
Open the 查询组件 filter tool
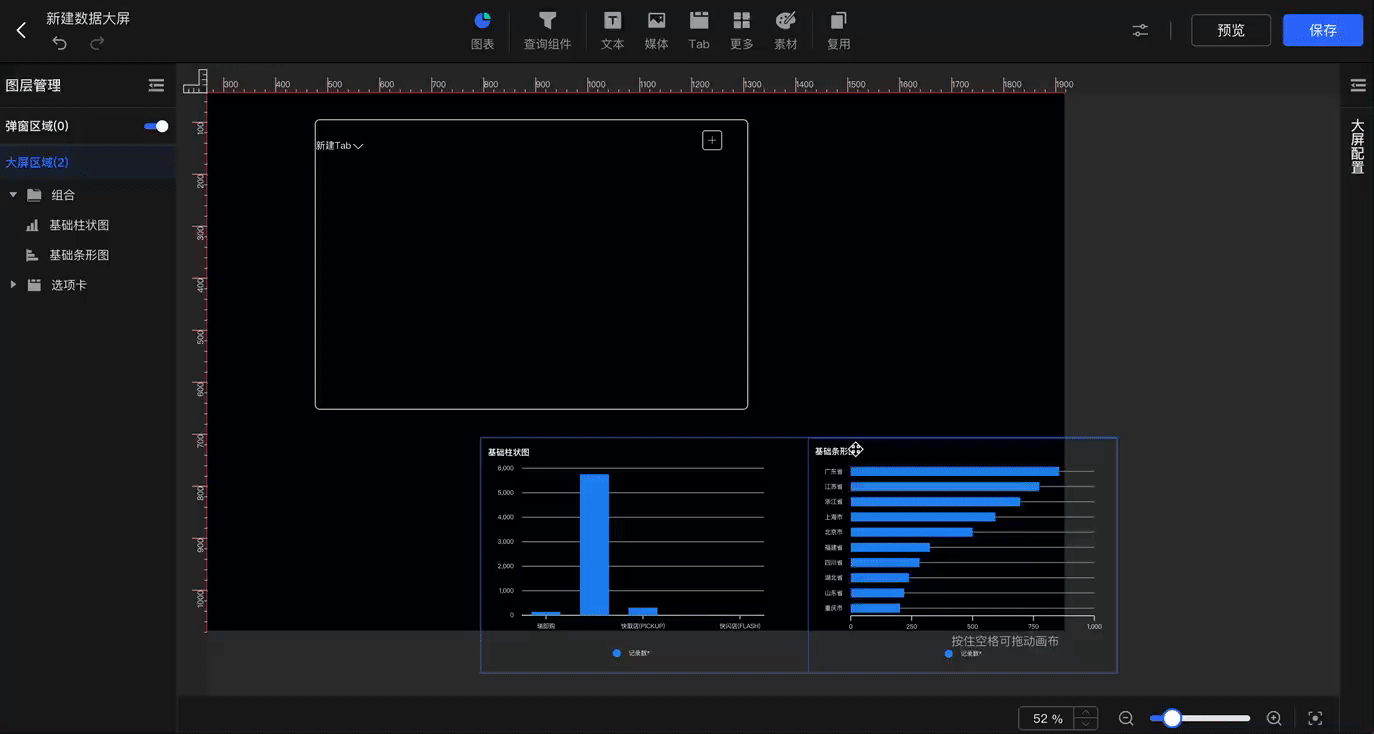click(547, 31)
